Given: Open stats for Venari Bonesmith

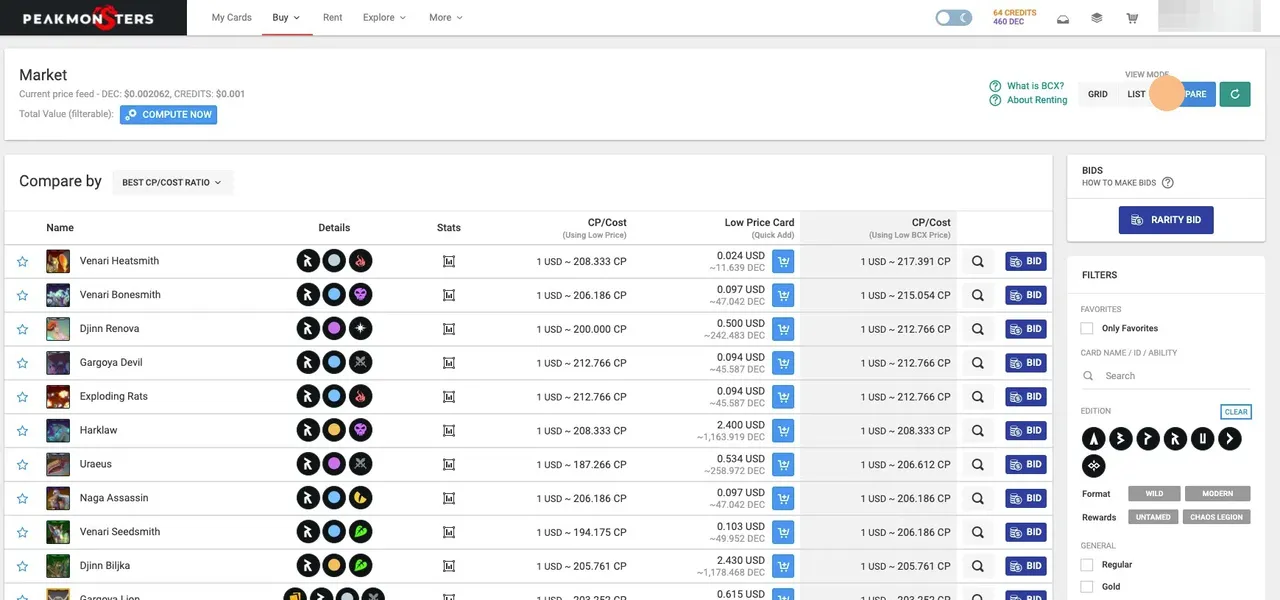Looking at the screenshot, I should click(x=449, y=295).
